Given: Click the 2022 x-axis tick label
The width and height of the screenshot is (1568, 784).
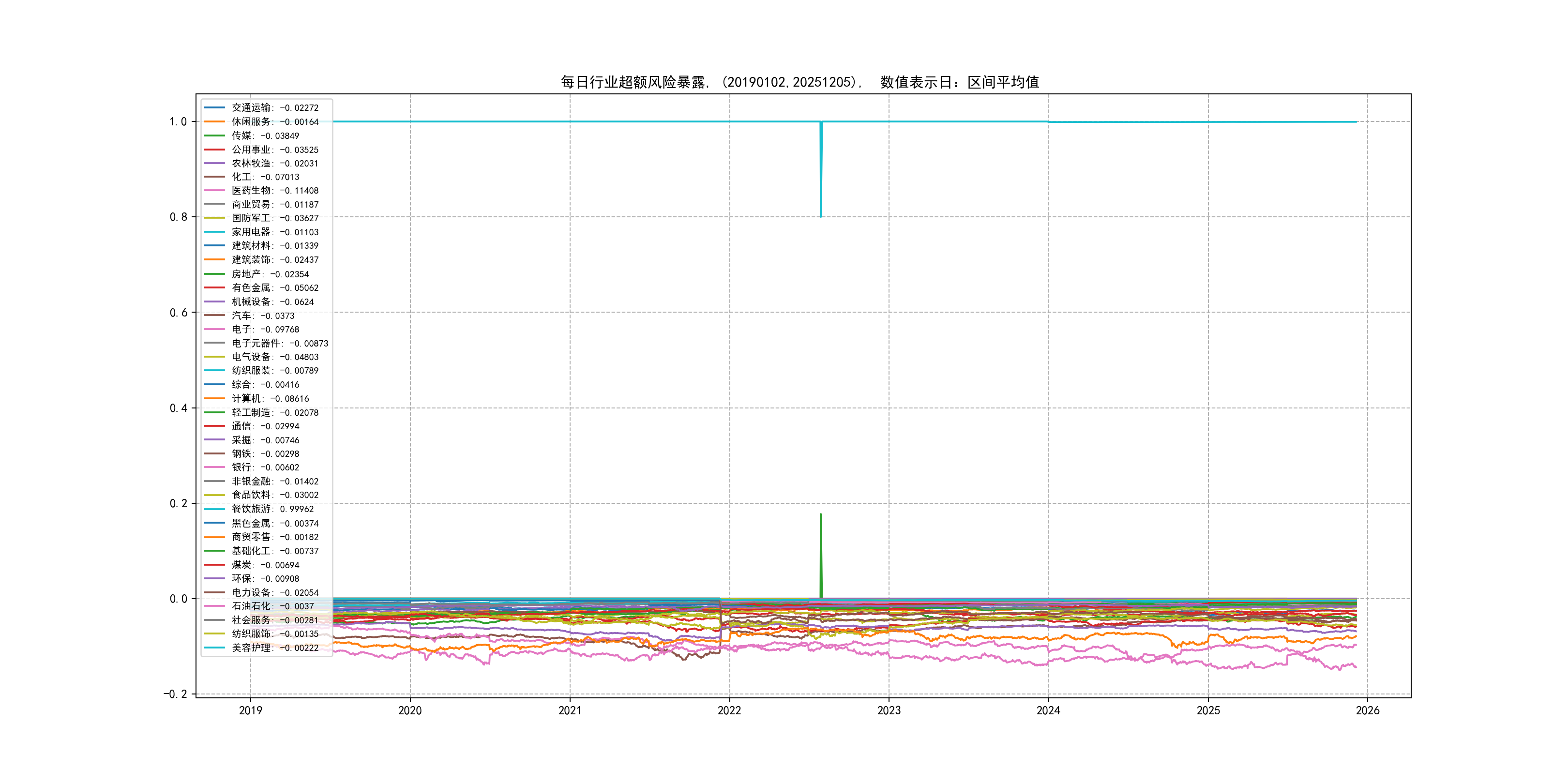Looking at the screenshot, I should 729,710.
